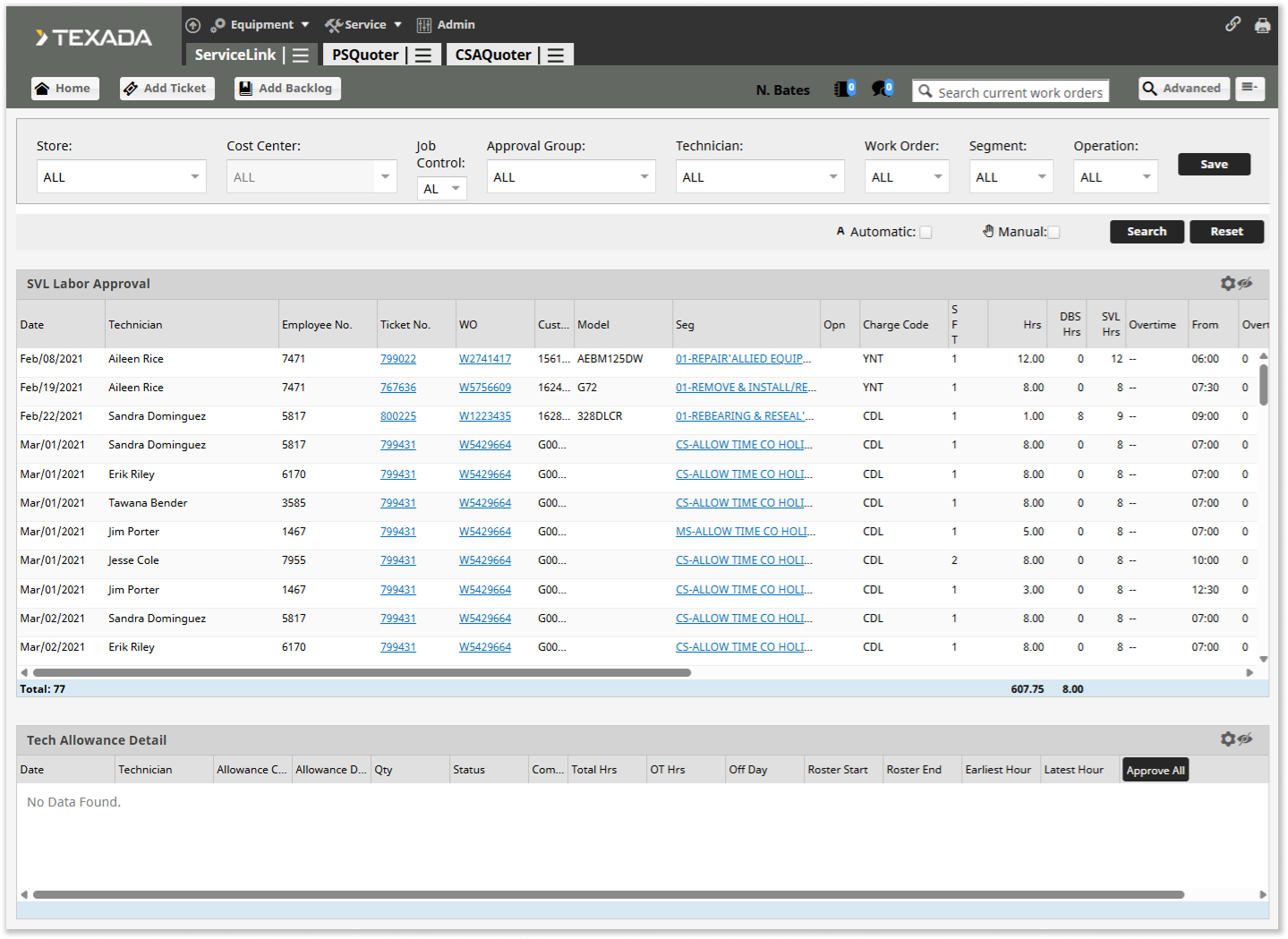
Task: Open the ServiceLink hamburger menu
Action: pos(301,55)
